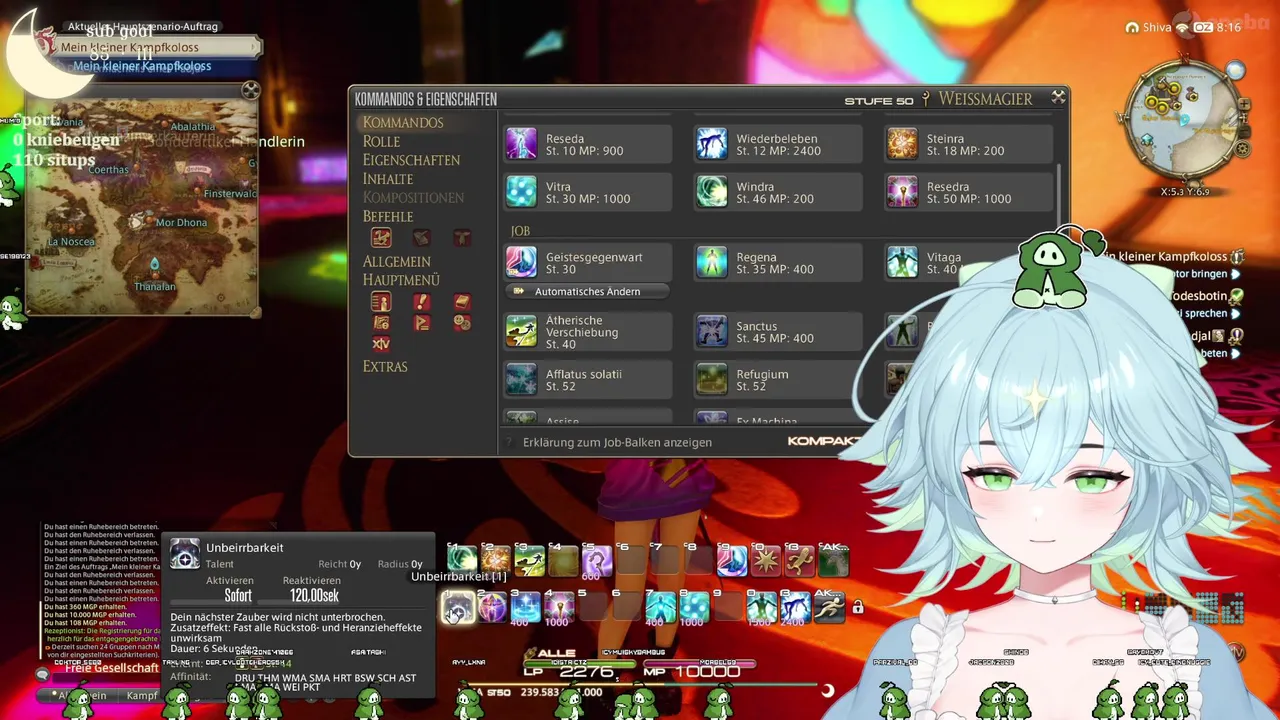Viewport: 1280px width, 720px height.
Task: Click La Noscea on the map
Action: [x=71, y=241]
